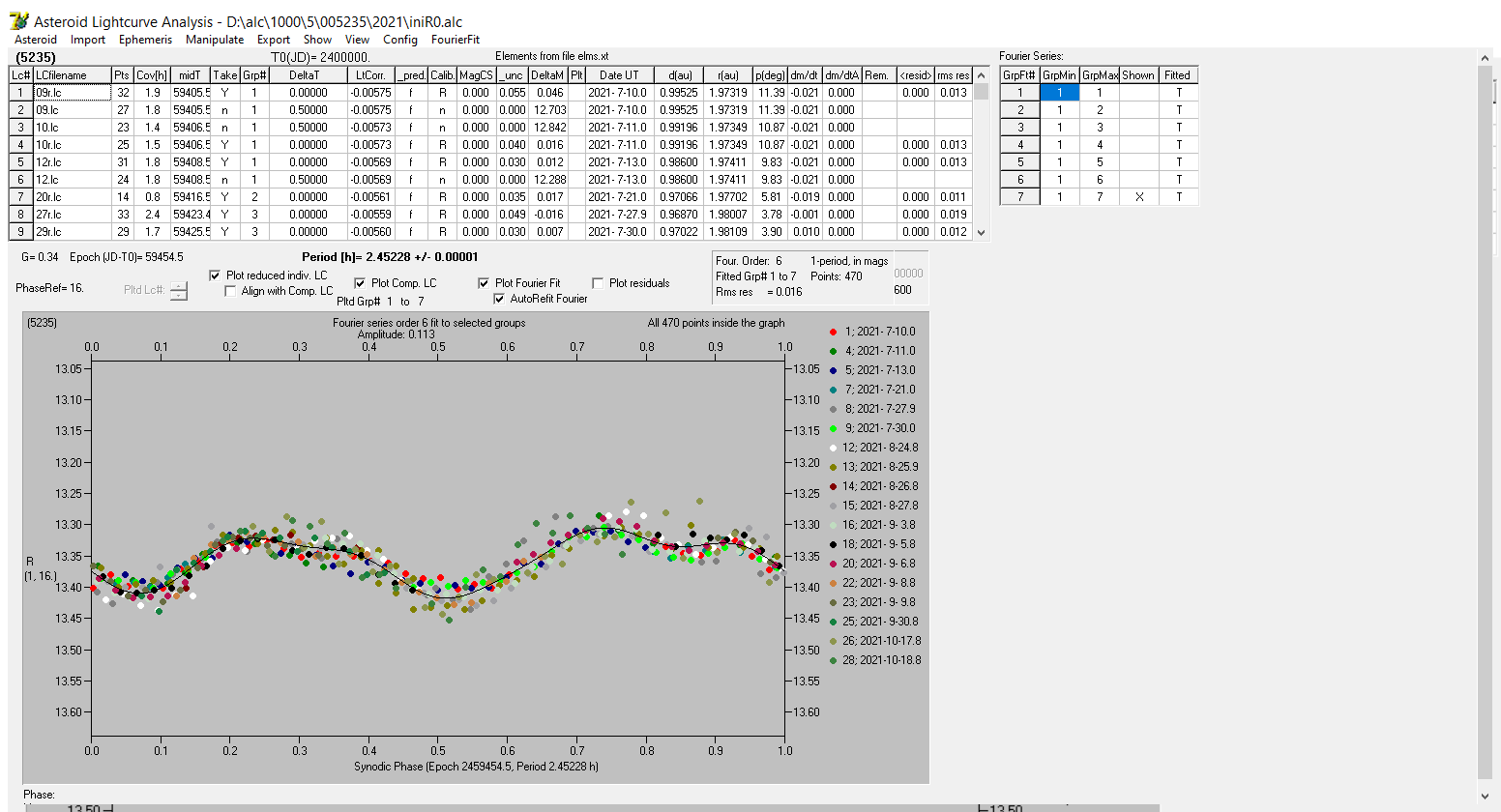1501x812 pixels.
Task: Open the FourierFit menu
Action: (x=456, y=40)
